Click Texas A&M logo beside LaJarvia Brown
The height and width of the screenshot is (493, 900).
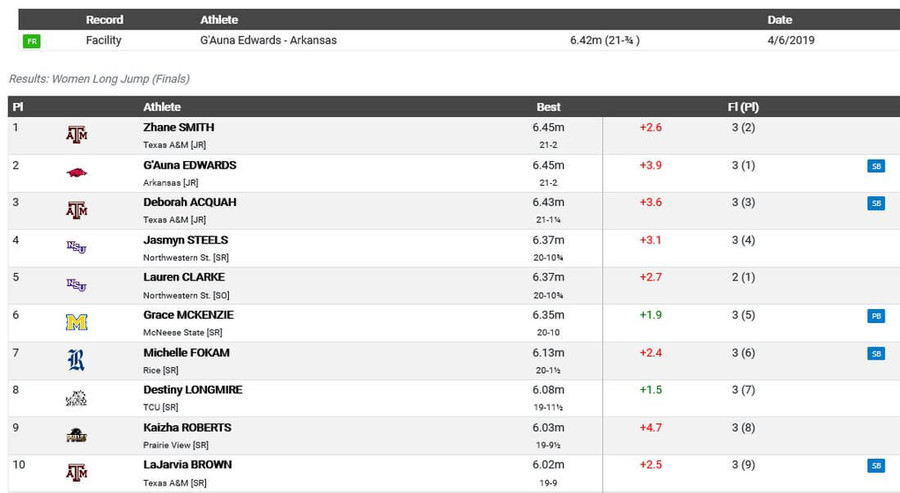(76, 472)
